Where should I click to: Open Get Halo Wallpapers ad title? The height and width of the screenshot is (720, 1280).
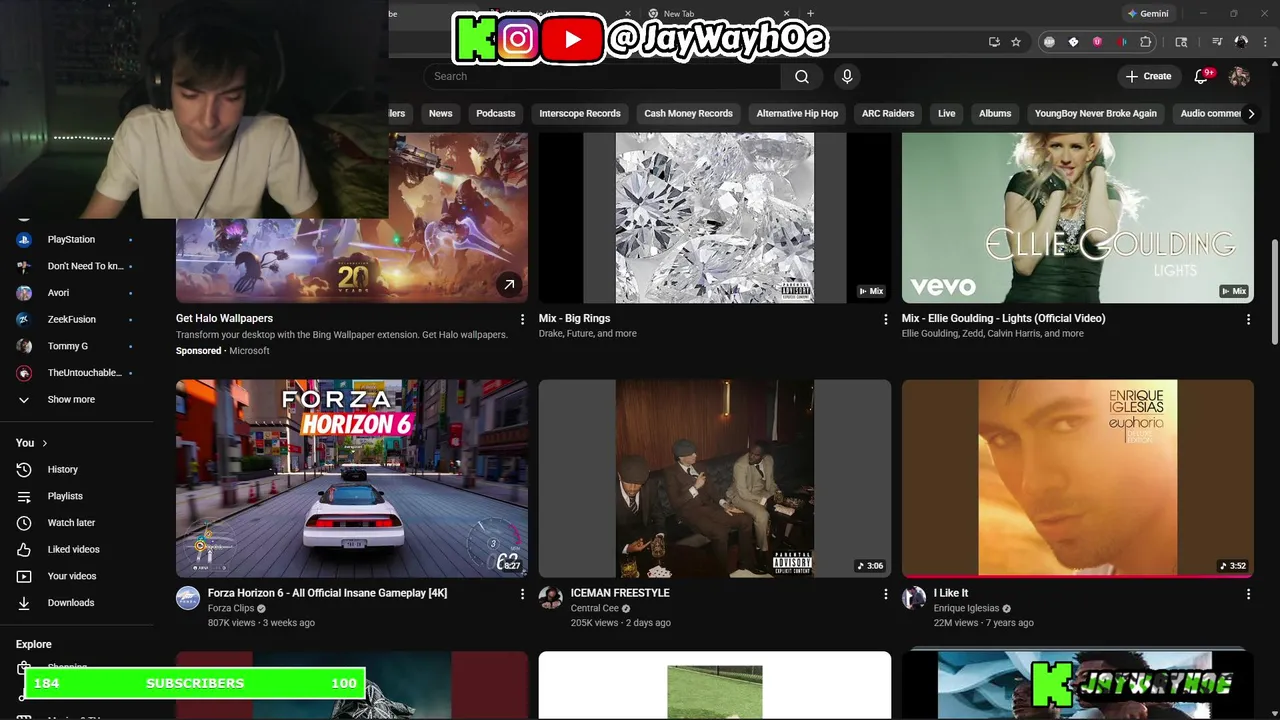click(x=224, y=318)
